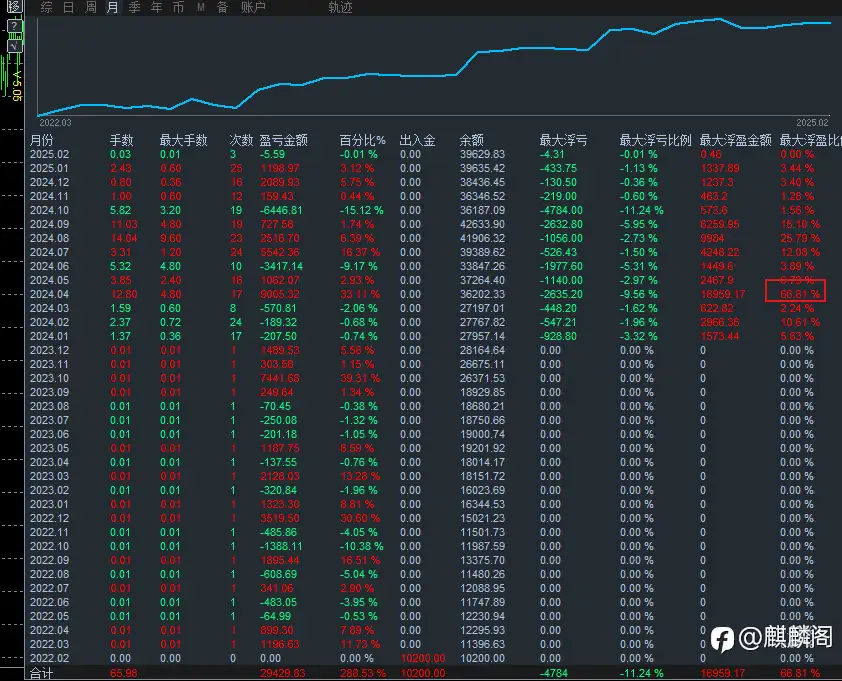842x681 pixels.
Task: Click the deposit 10200.00 in 2022.02 row
Action: (423, 658)
